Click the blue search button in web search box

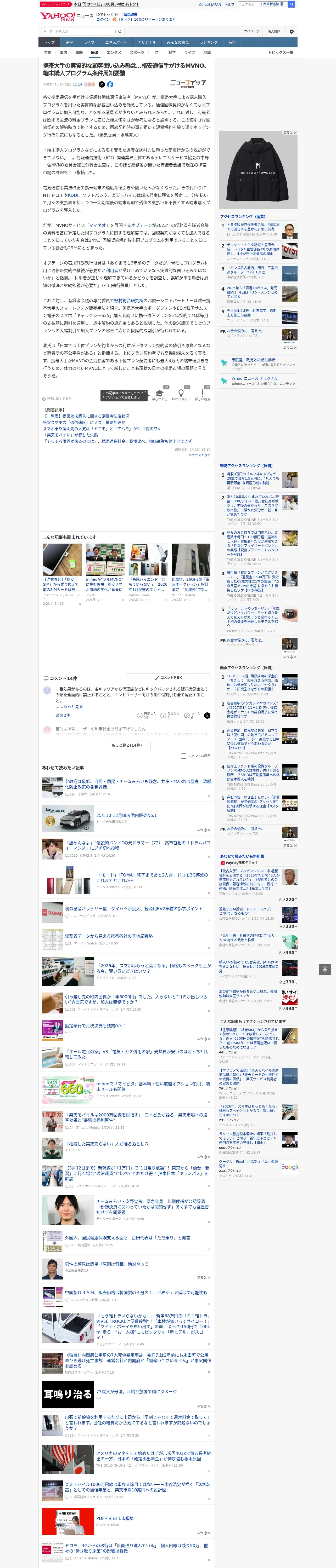pos(292,4)
